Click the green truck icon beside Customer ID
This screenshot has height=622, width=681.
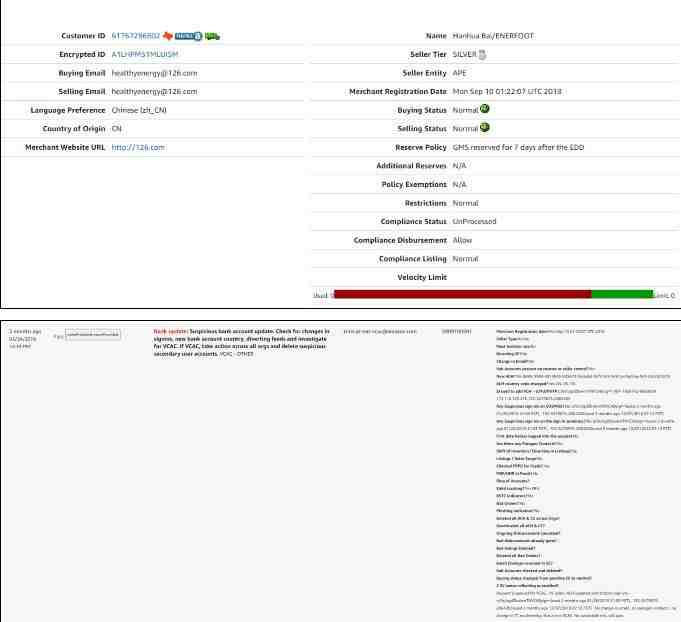pyautogui.click(x=213, y=36)
